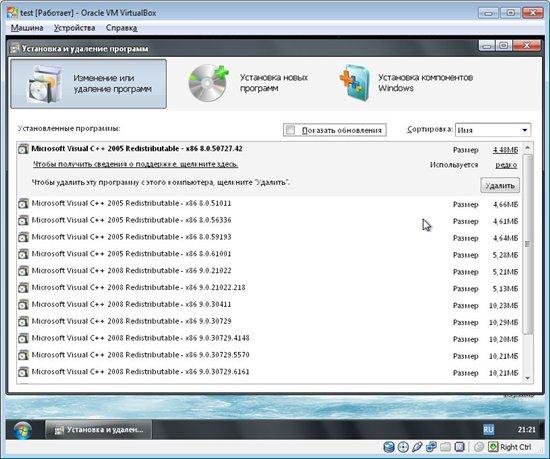Click the 'Установленные программы:' label
This screenshot has width=550, height=459.
(69, 128)
